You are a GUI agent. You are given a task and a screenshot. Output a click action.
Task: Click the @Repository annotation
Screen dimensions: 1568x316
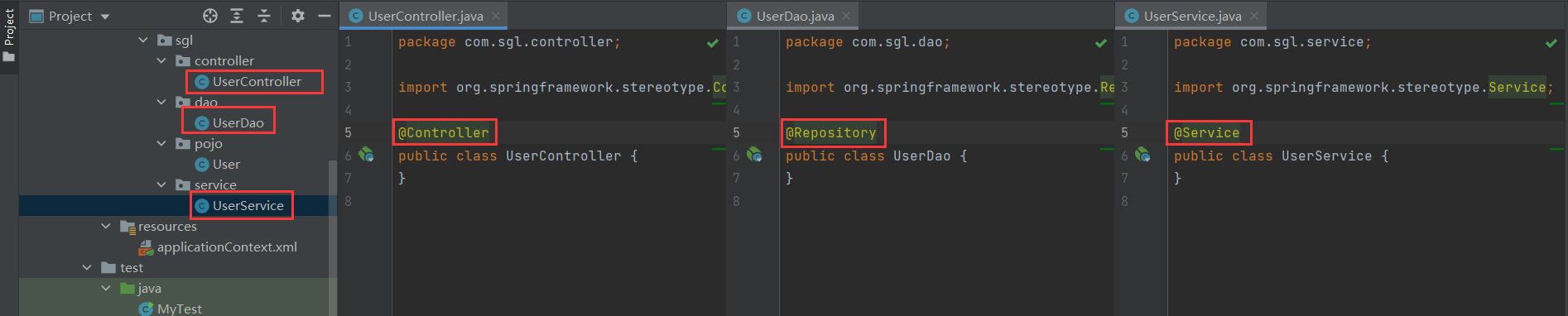pos(831,132)
